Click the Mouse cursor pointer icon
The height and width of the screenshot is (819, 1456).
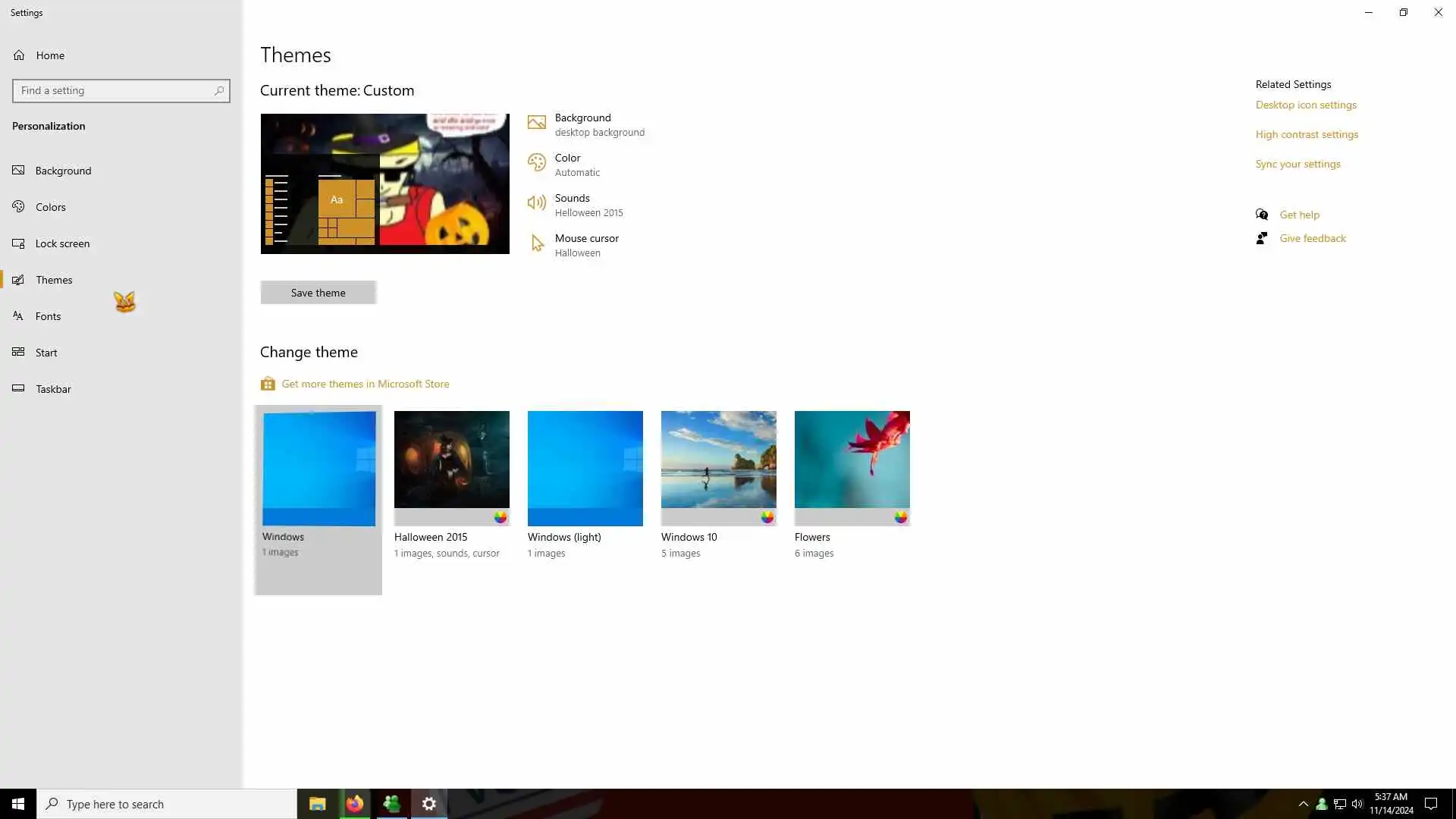pos(537,243)
